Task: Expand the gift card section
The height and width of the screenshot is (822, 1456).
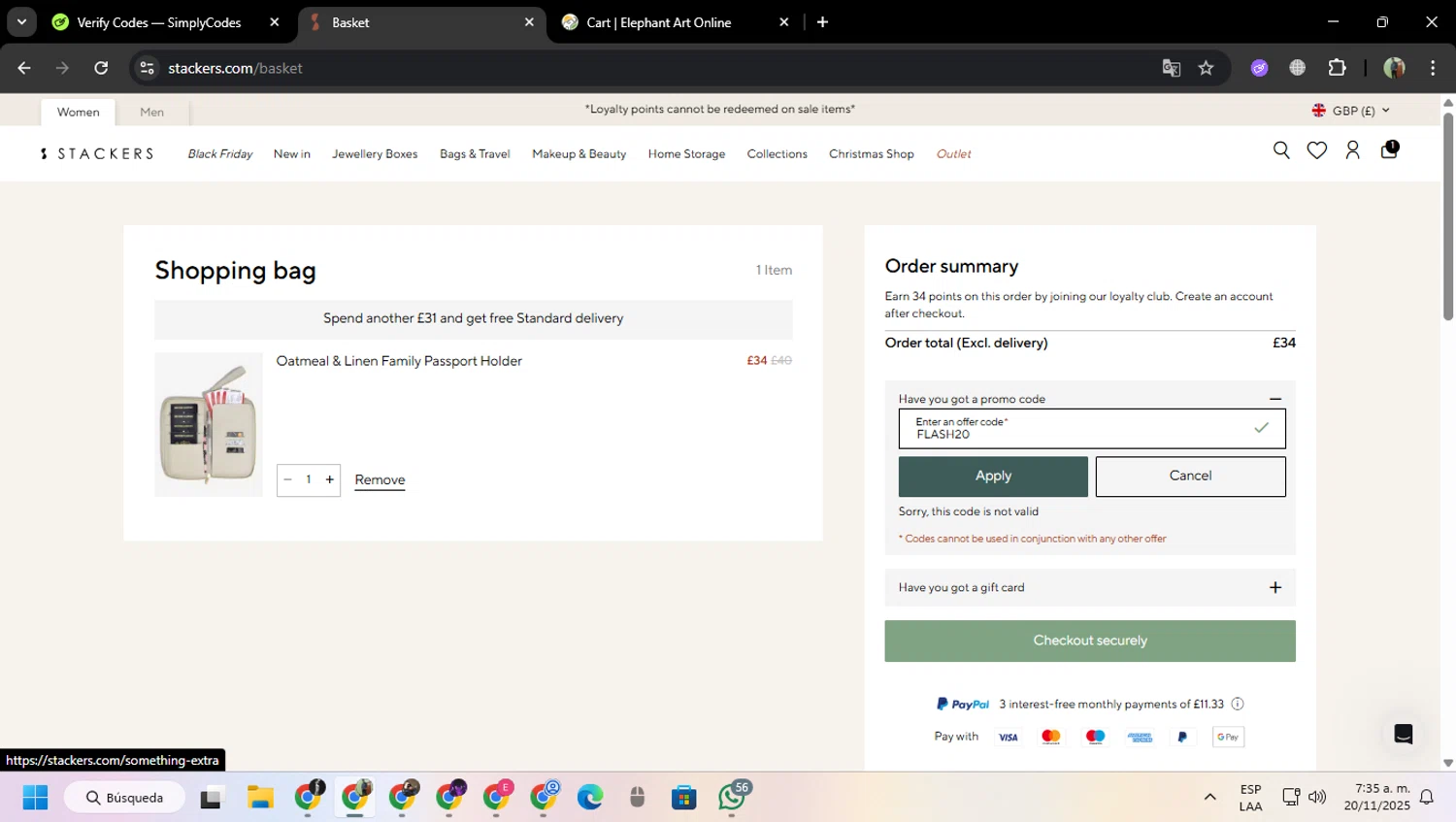Action: click(x=1275, y=587)
